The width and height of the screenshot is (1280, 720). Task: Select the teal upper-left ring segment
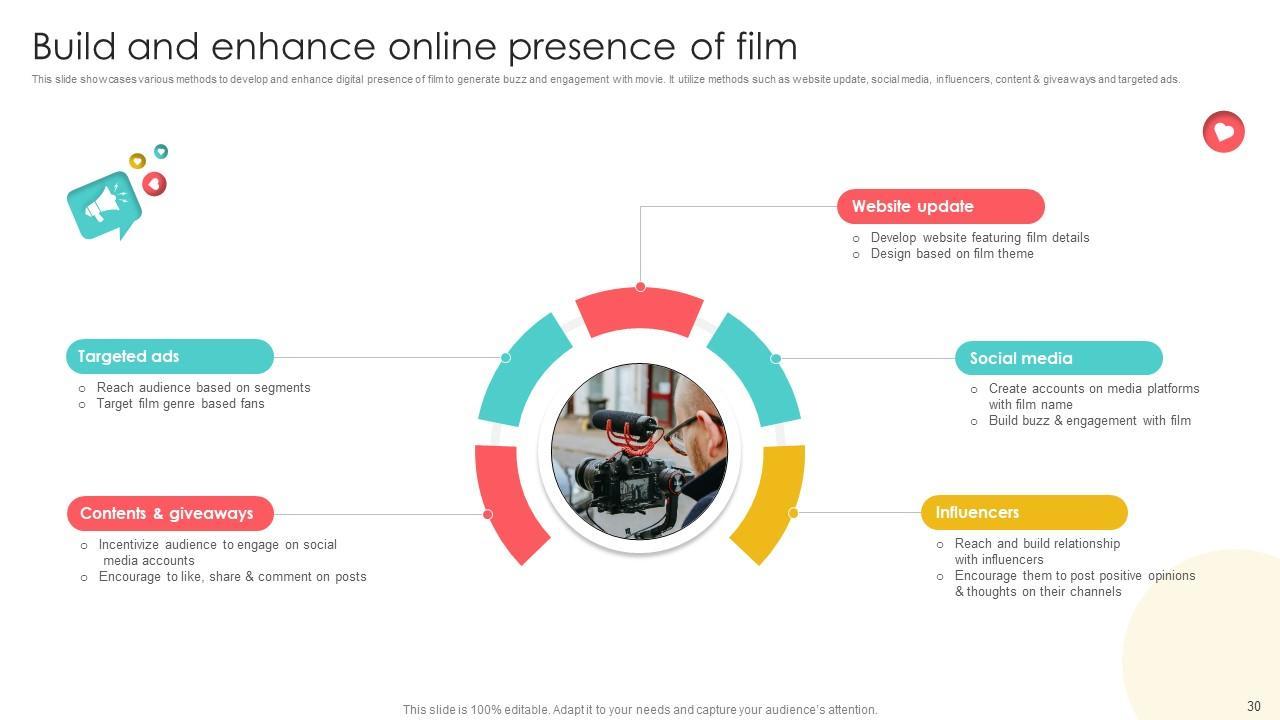[524, 369]
